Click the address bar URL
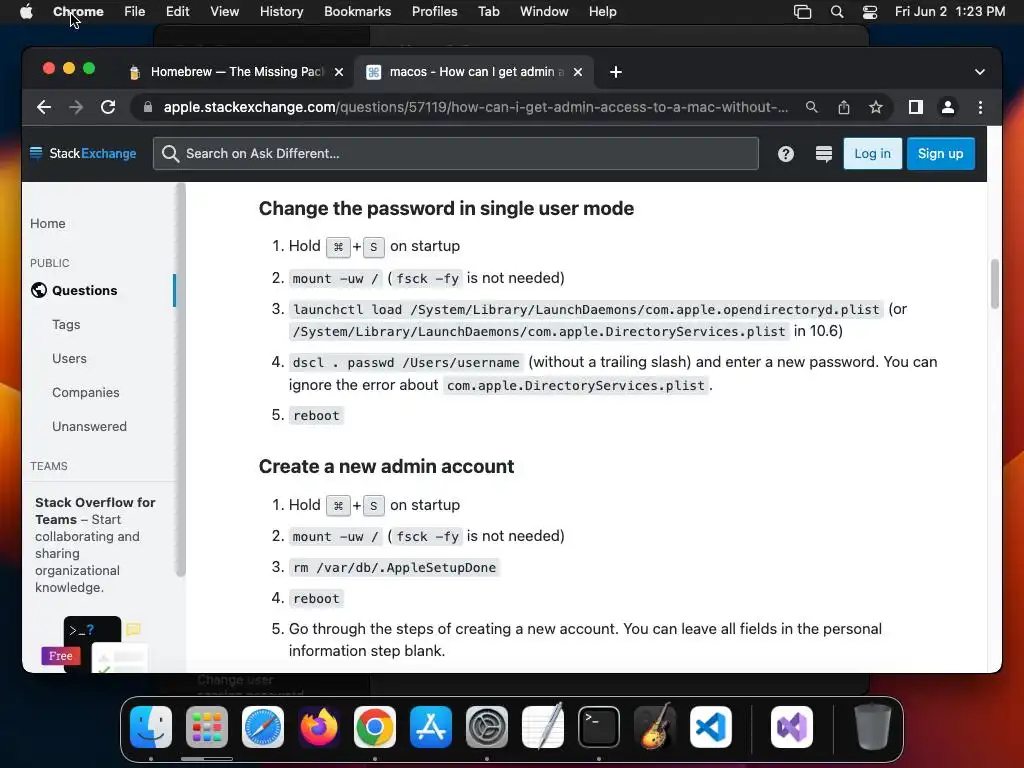Screen dimensions: 1024x768 [x=475, y=107]
